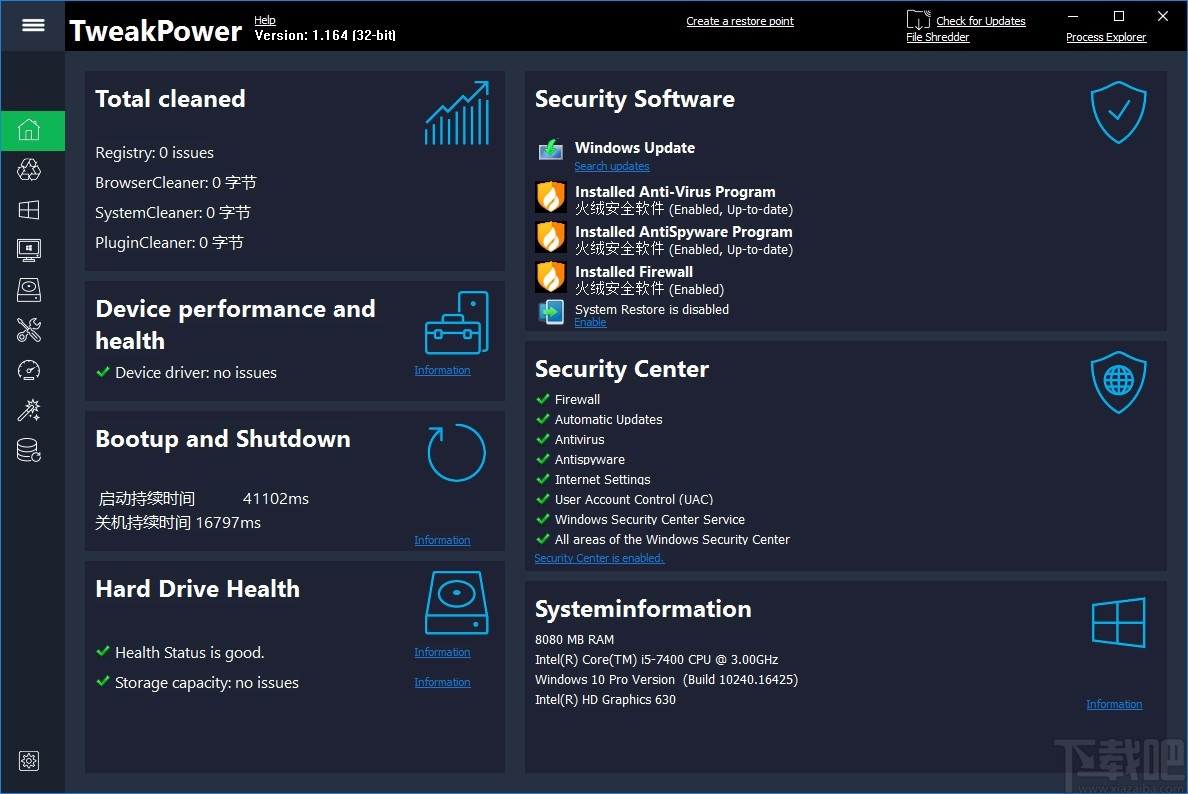The image size is (1188, 794).
Task: Open Information link for Device performance
Action: [442, 370]
